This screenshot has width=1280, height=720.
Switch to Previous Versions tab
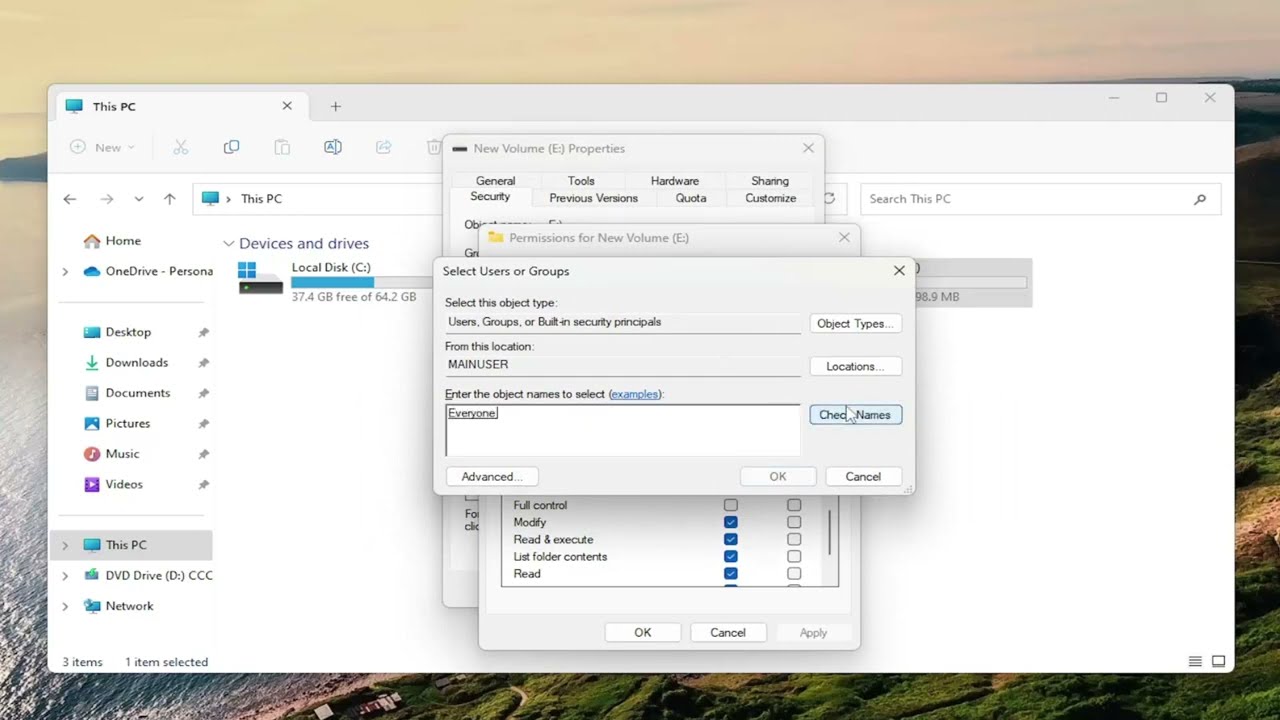click(593, 198)
